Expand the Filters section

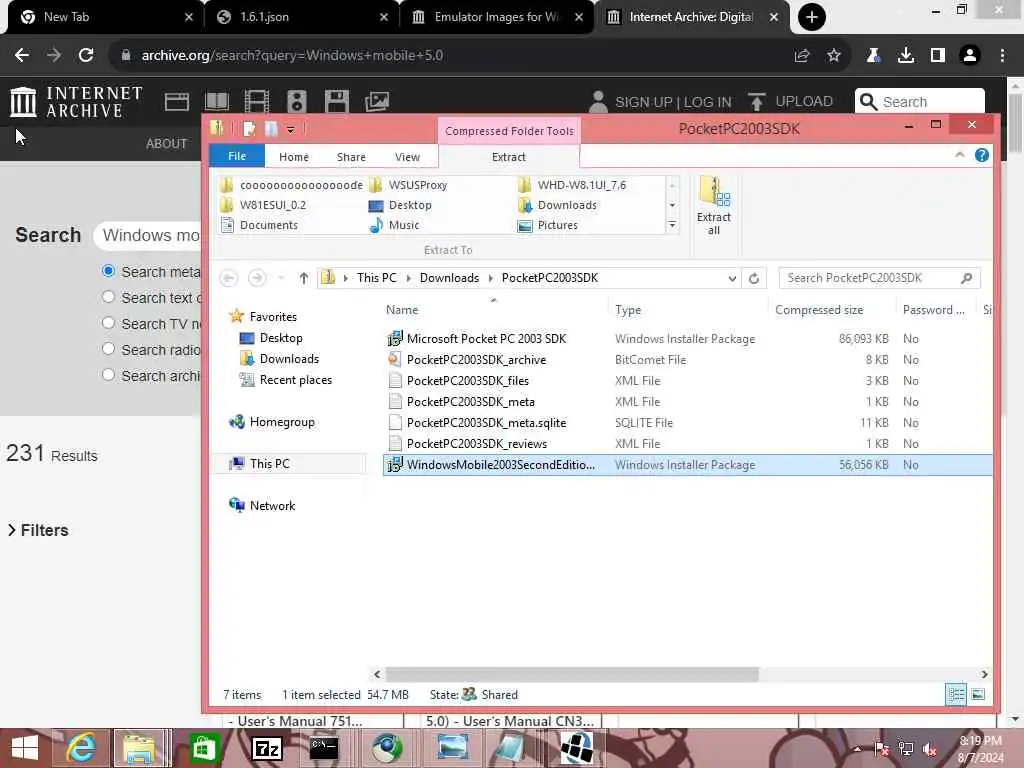[x=38, y=530]
